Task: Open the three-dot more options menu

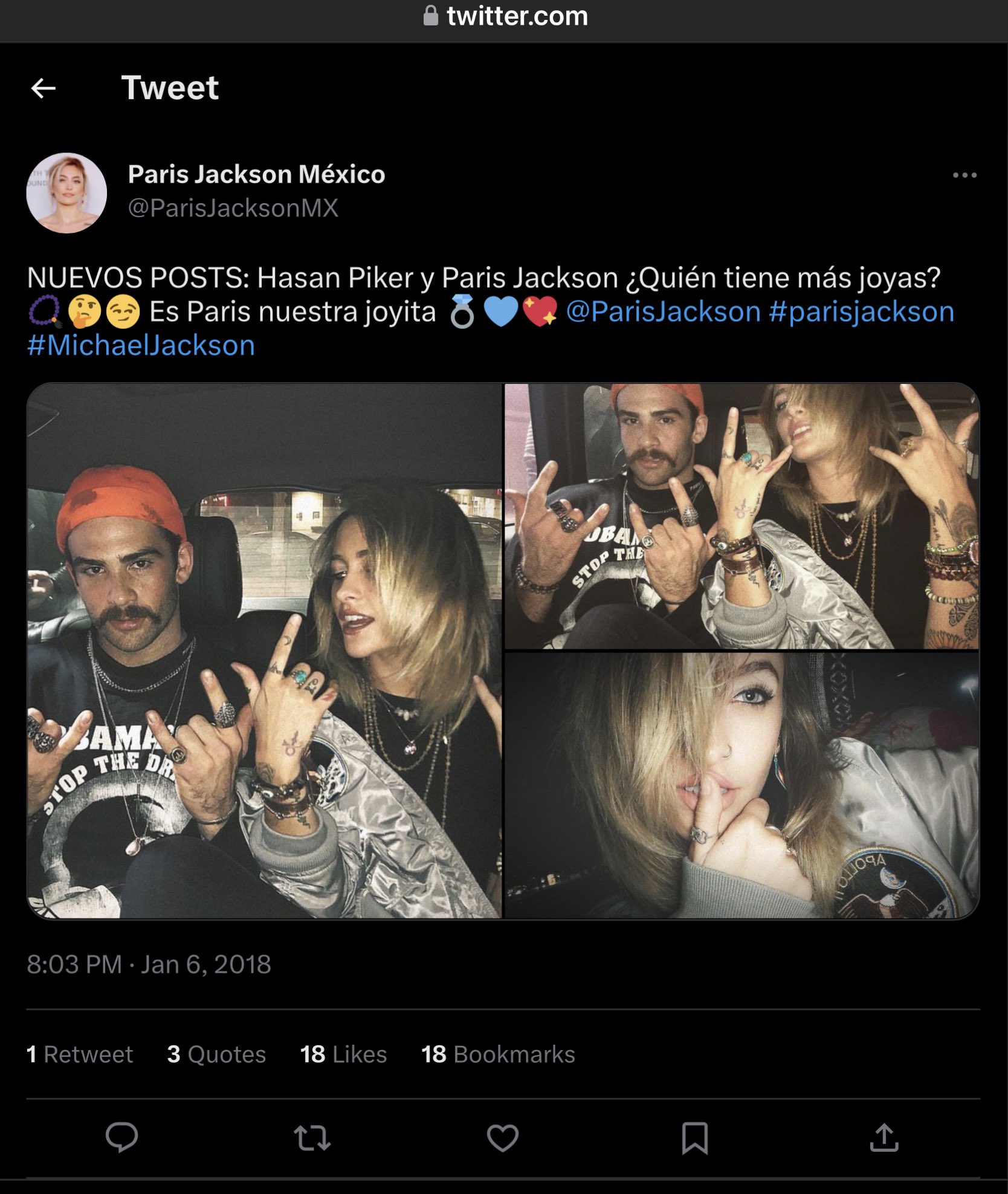Action: [964, 175]
